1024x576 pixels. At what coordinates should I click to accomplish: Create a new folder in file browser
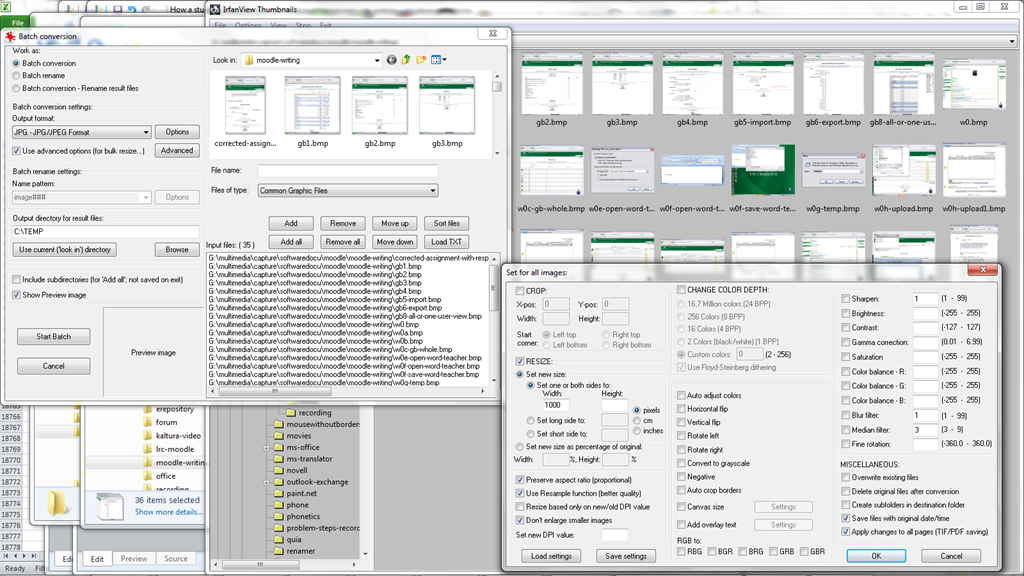[x=422, y=60]
